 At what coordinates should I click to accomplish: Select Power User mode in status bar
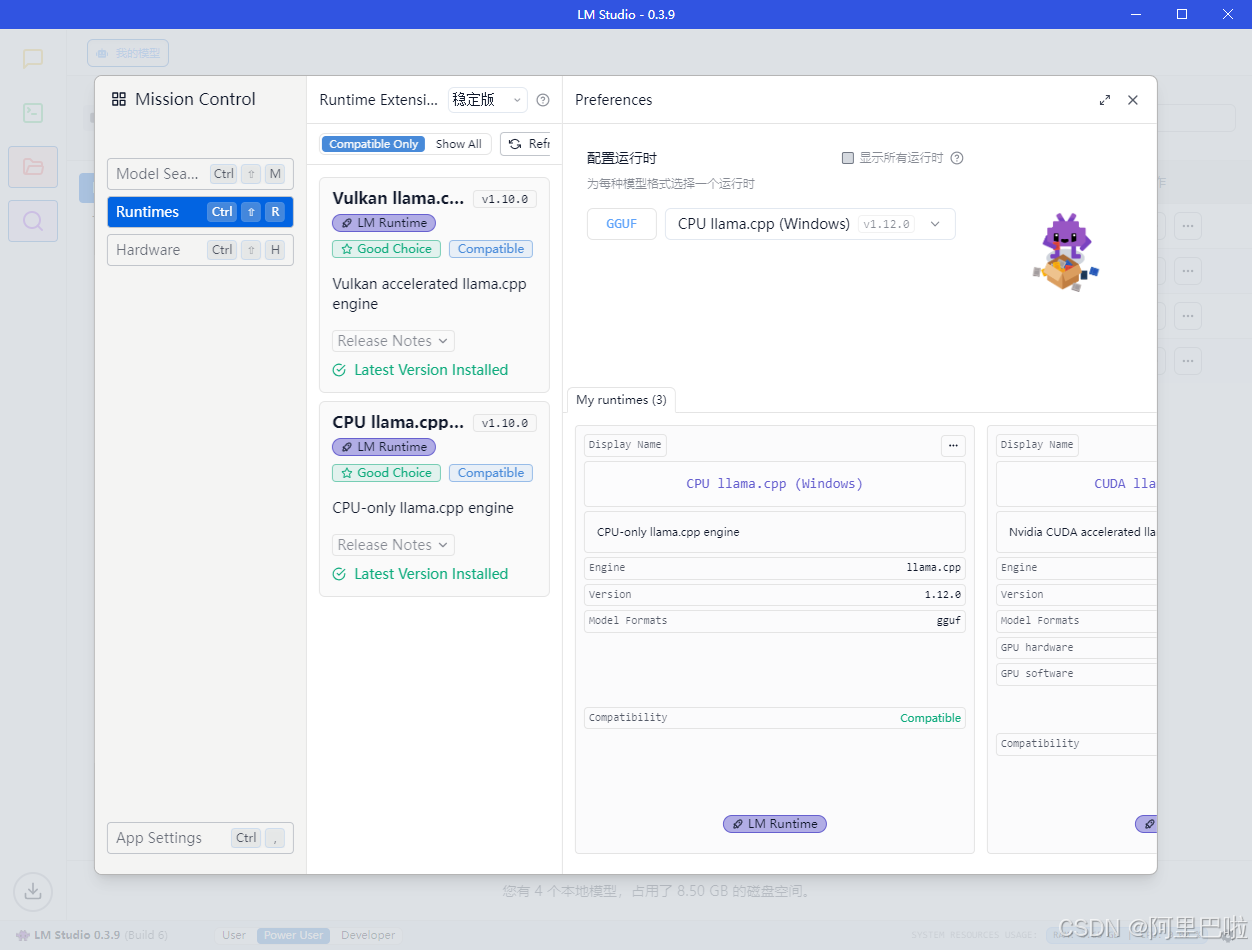click(293, 935)
